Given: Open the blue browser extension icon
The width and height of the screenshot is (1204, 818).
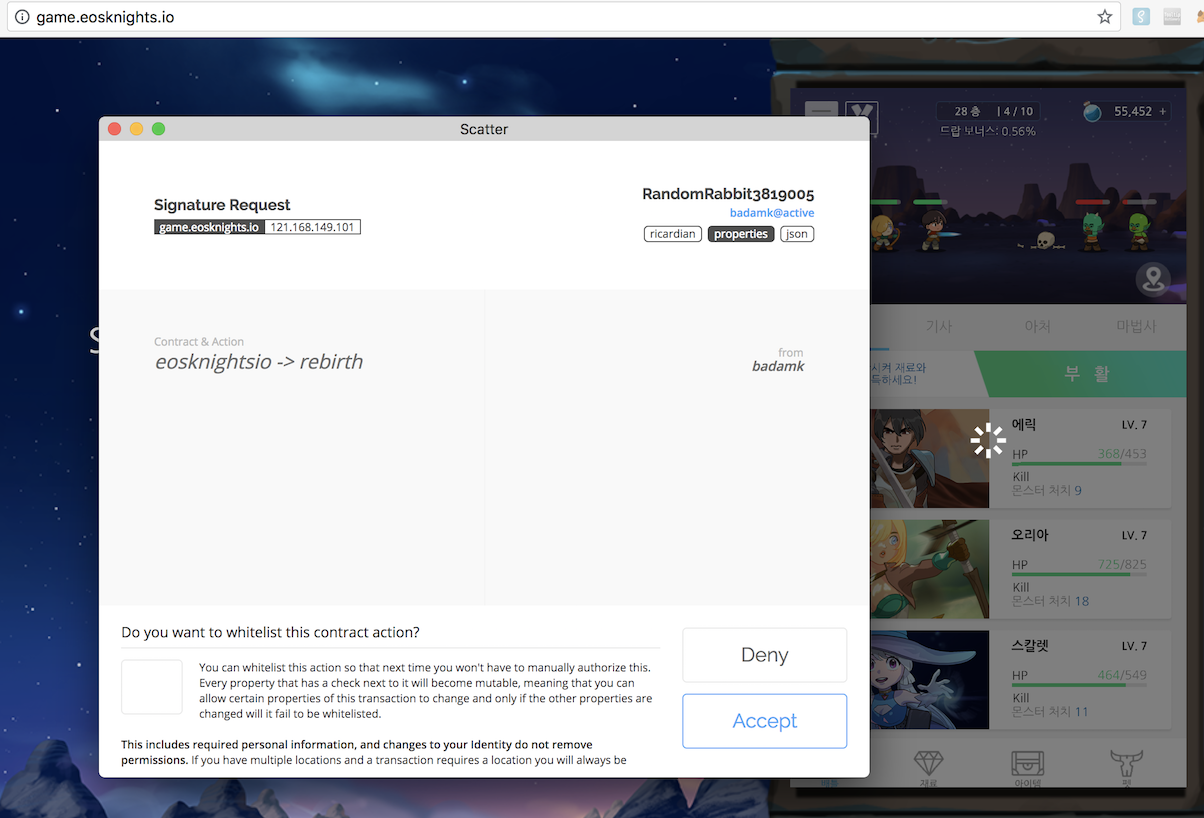Looking at the screenshot, I should click(x=1140, y=17).
